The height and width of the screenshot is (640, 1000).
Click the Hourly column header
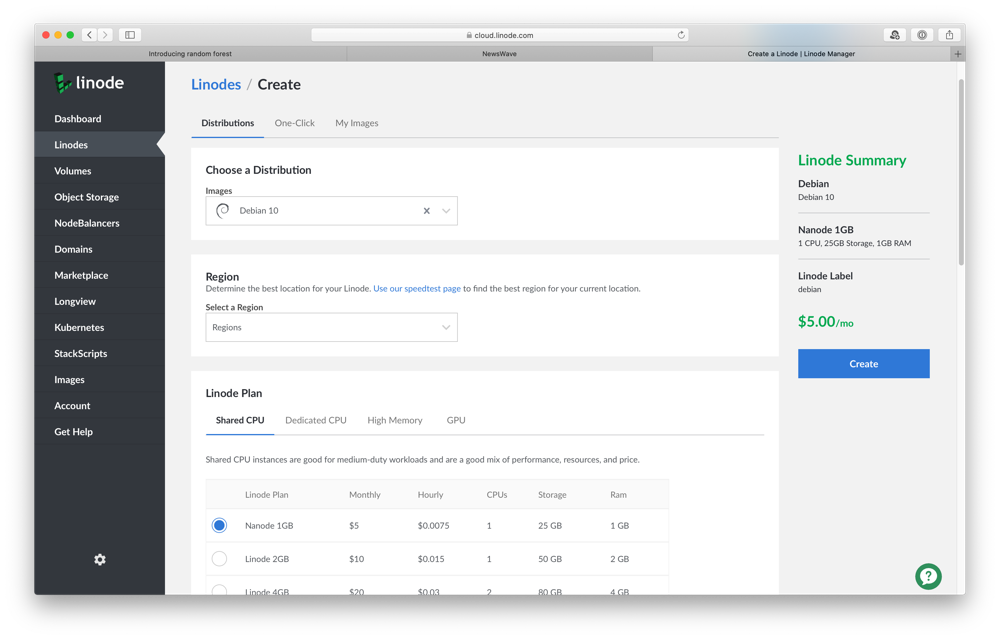[430, 495]
